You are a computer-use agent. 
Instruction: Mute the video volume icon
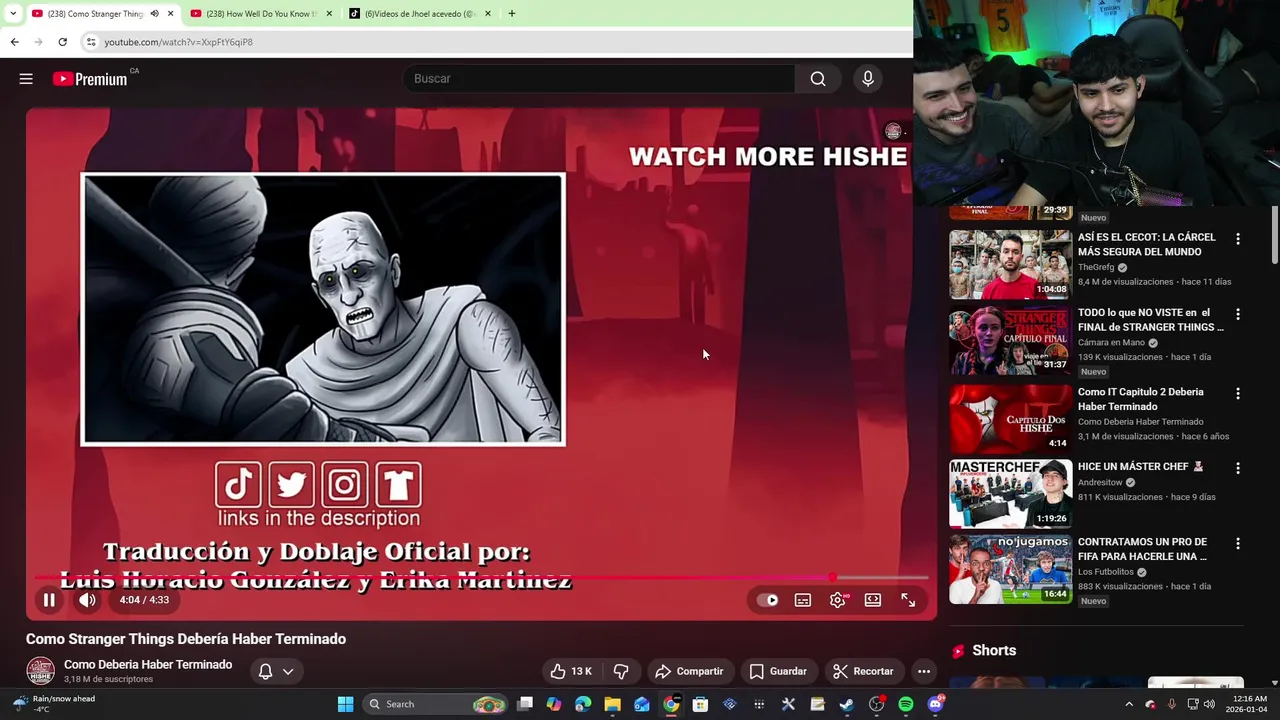click(87, 600)
